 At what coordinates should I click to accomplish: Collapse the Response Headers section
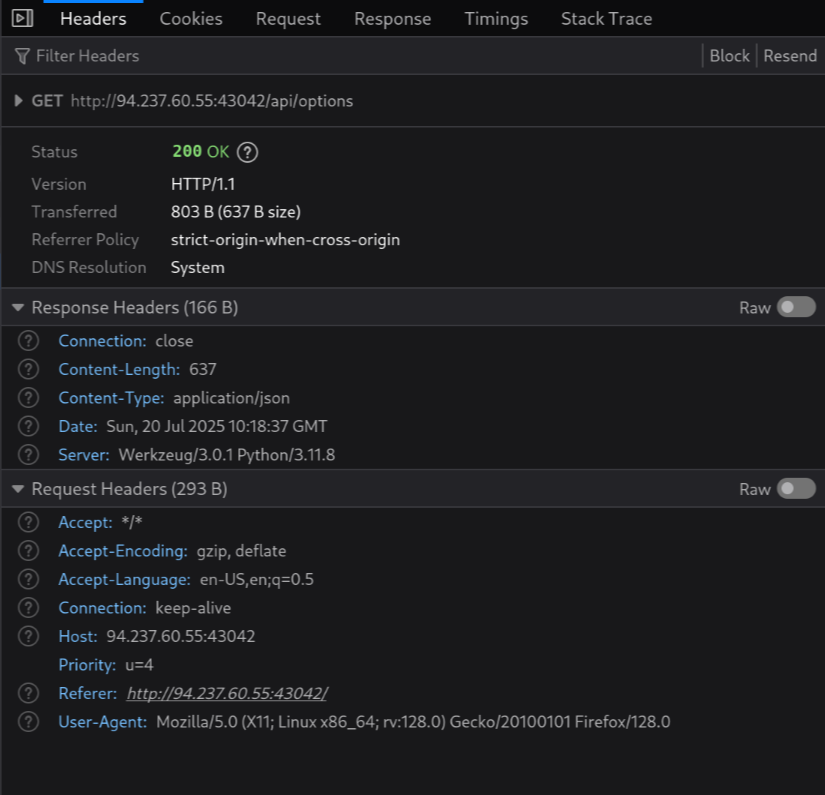pos(18,307)
